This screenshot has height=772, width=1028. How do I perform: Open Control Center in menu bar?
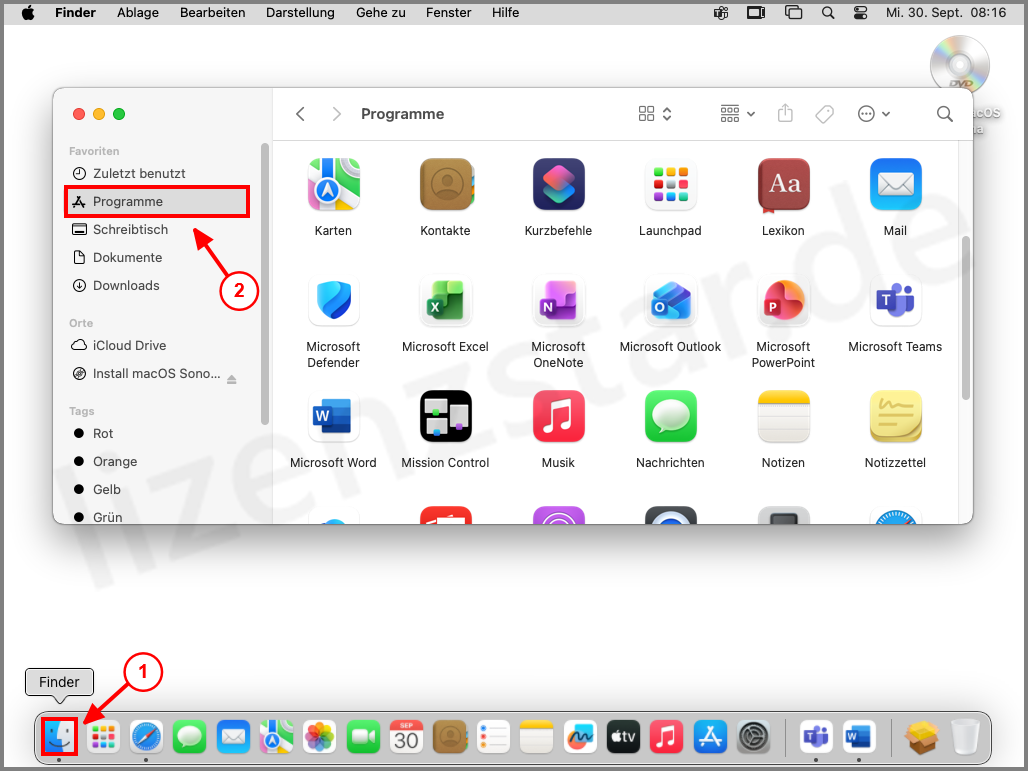pos(861,12)
